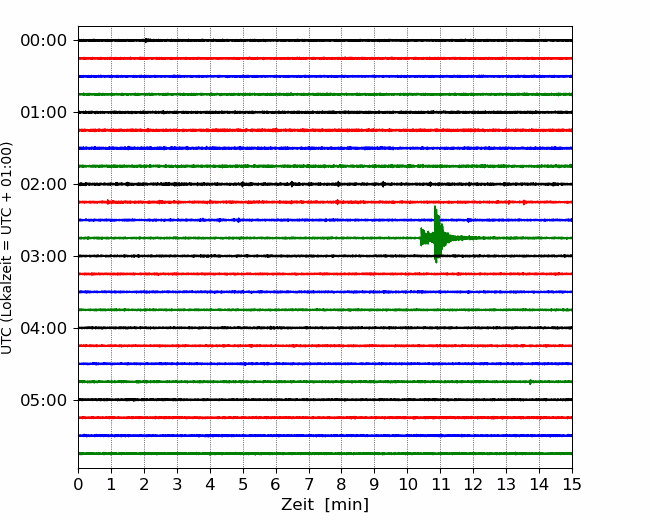The width and height of the screenshot is (650, 520).
Task: Click the x-axis tick label 3
Action: click(177, 484)
